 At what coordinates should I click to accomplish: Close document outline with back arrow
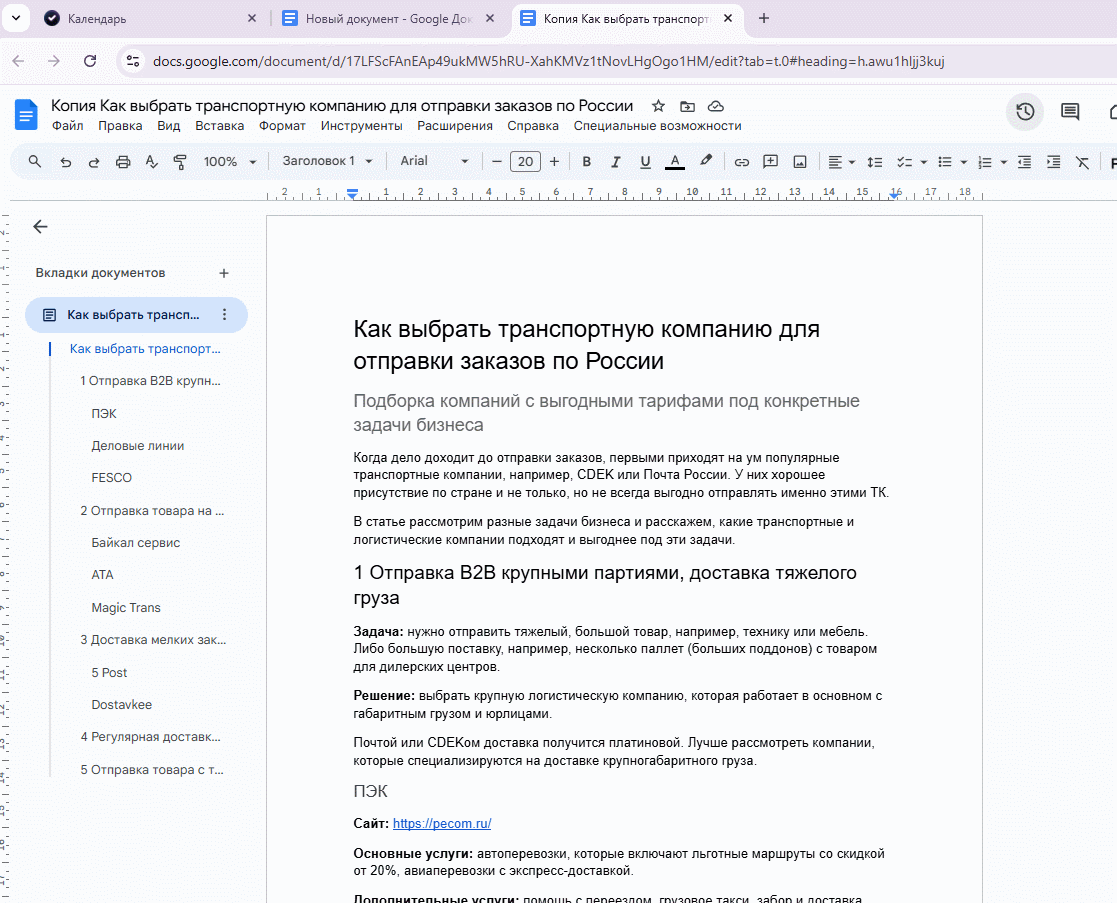[x=40, y=226]
